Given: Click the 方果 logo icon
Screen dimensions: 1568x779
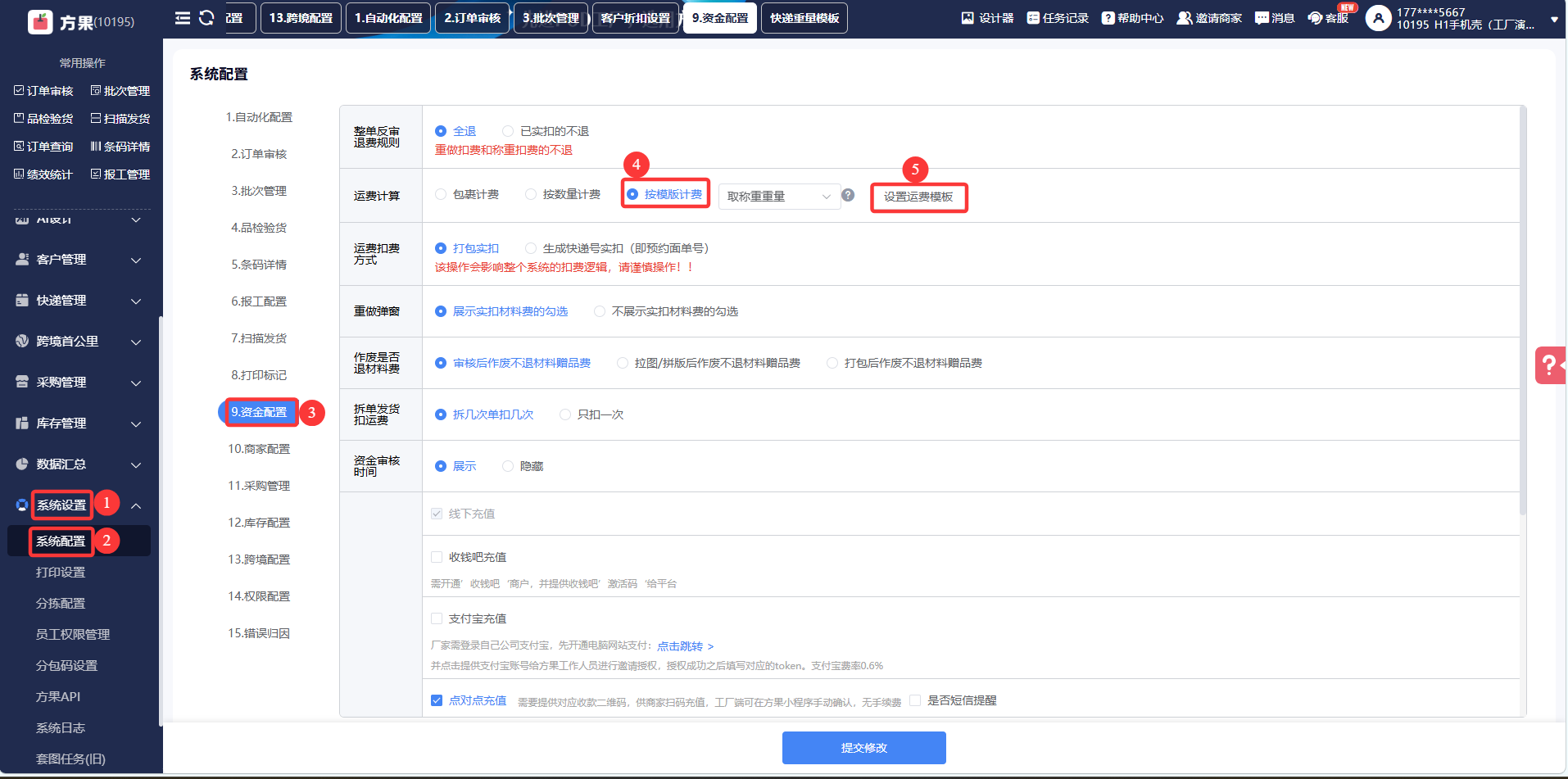Looking at the screenshot, I should 40,22.
